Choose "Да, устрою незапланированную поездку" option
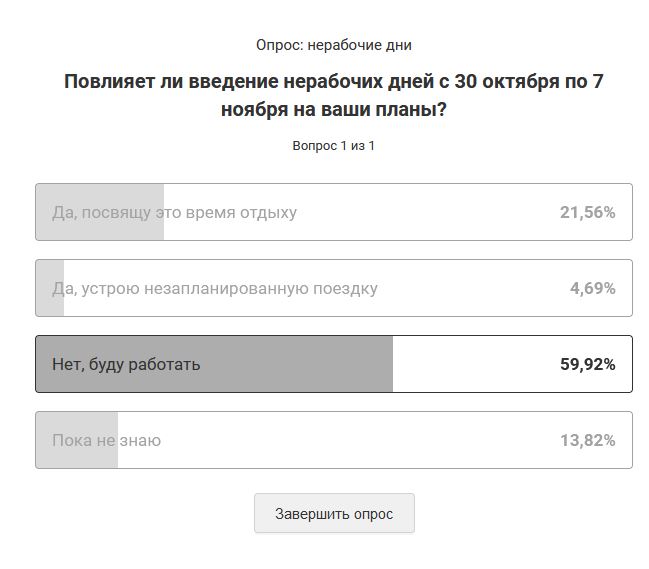 334,288
